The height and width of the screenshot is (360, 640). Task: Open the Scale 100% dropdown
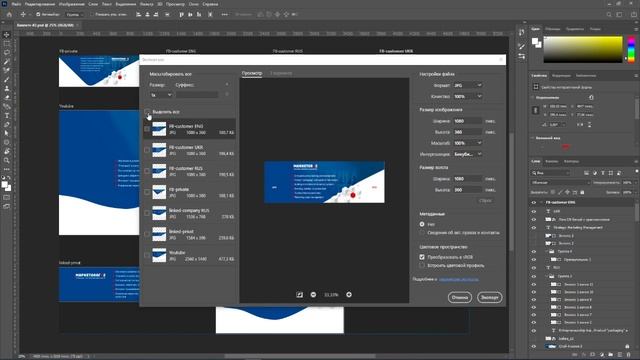[468, 143]
